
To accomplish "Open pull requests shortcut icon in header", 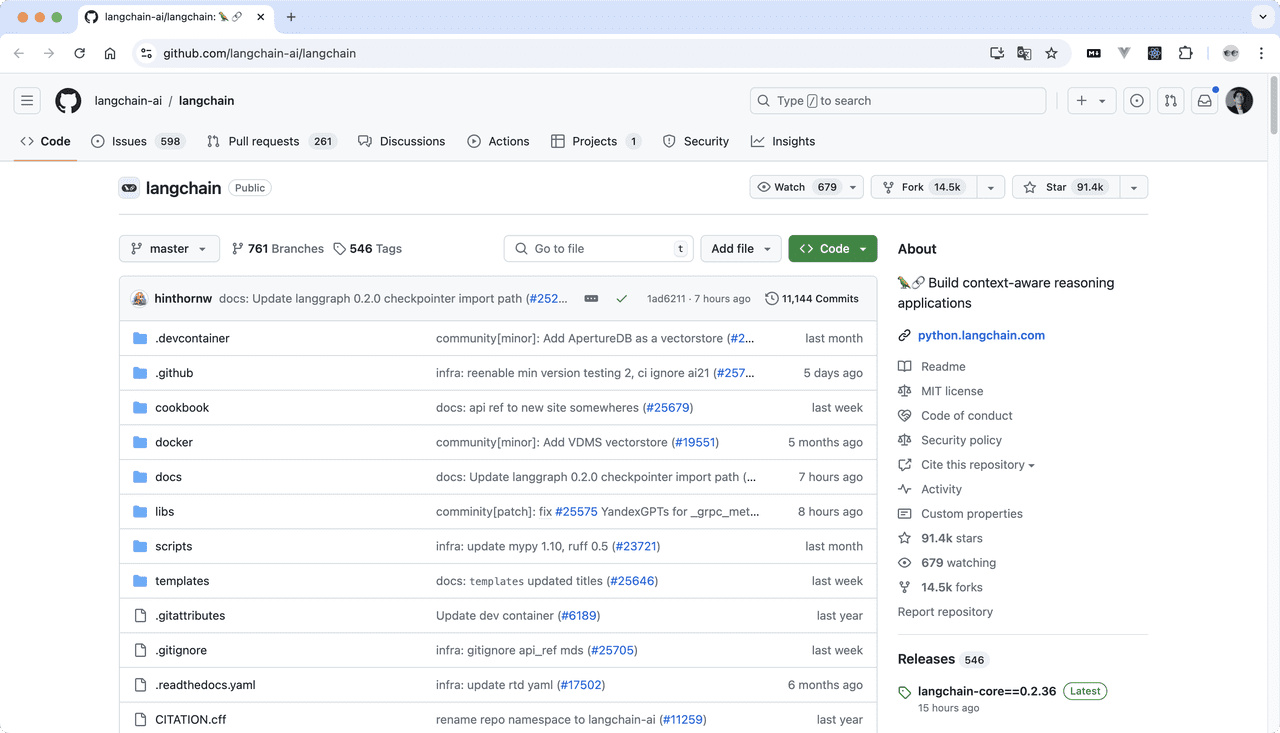I will click(x=1171, y=100).
